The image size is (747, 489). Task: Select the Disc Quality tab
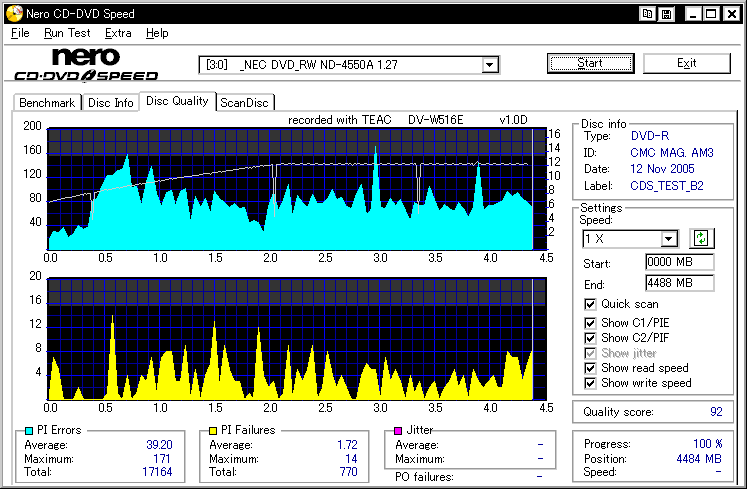[177, 101]
